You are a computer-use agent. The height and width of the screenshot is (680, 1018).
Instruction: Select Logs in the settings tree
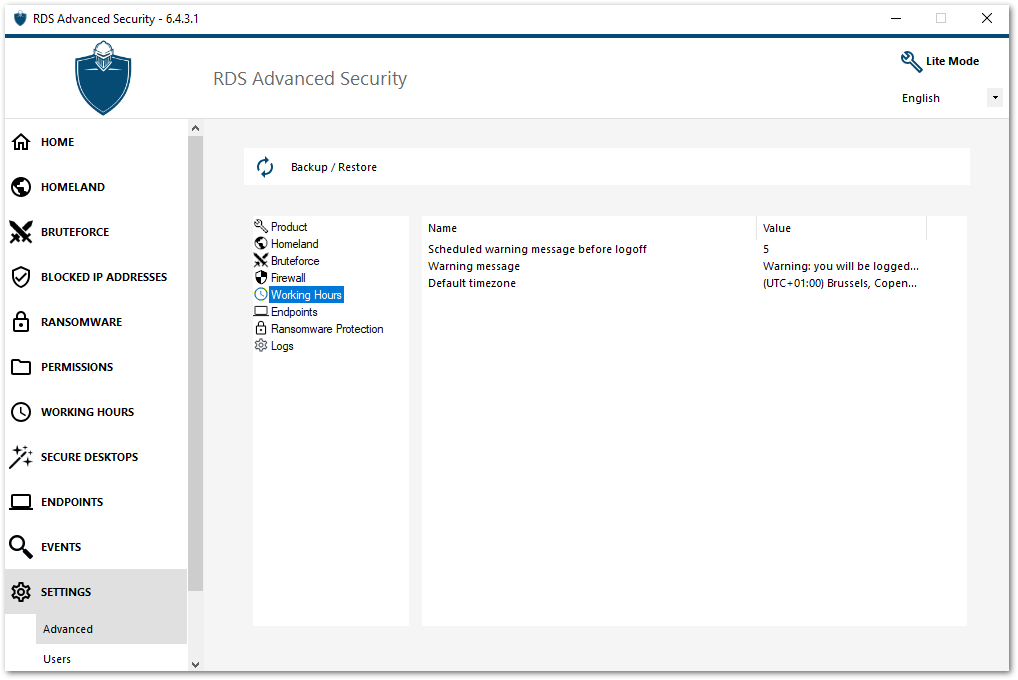click(x=282, y=346)
